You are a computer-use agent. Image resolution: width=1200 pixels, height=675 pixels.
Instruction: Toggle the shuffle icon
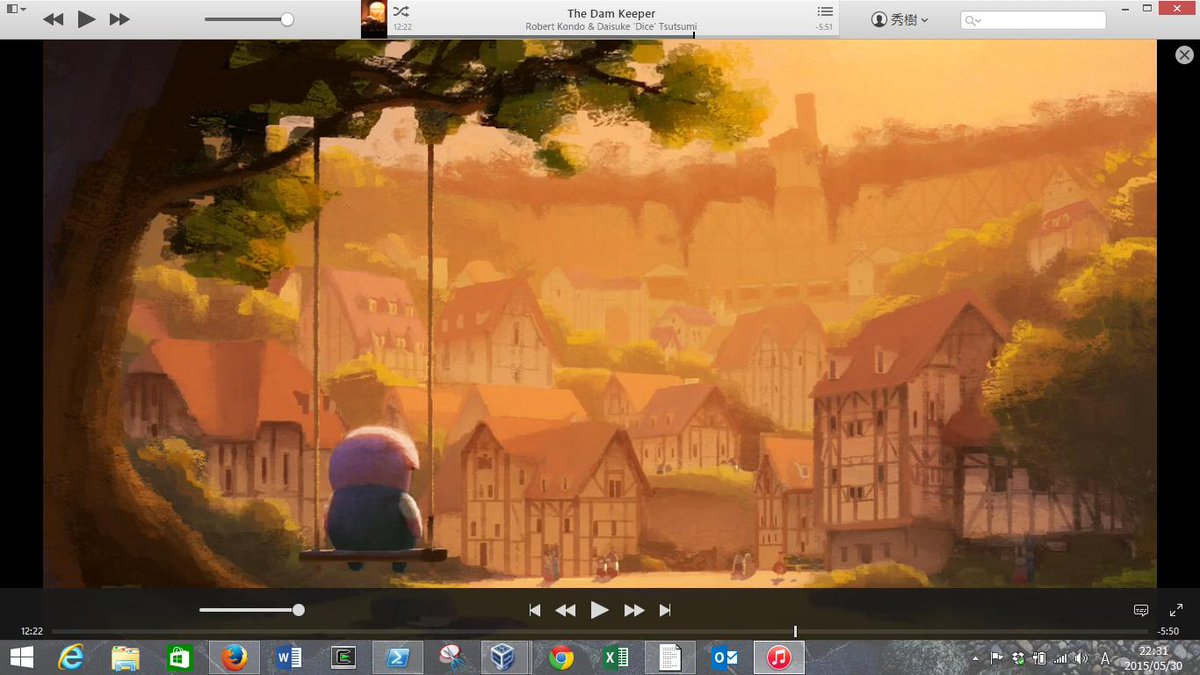(x=400, y=11)
